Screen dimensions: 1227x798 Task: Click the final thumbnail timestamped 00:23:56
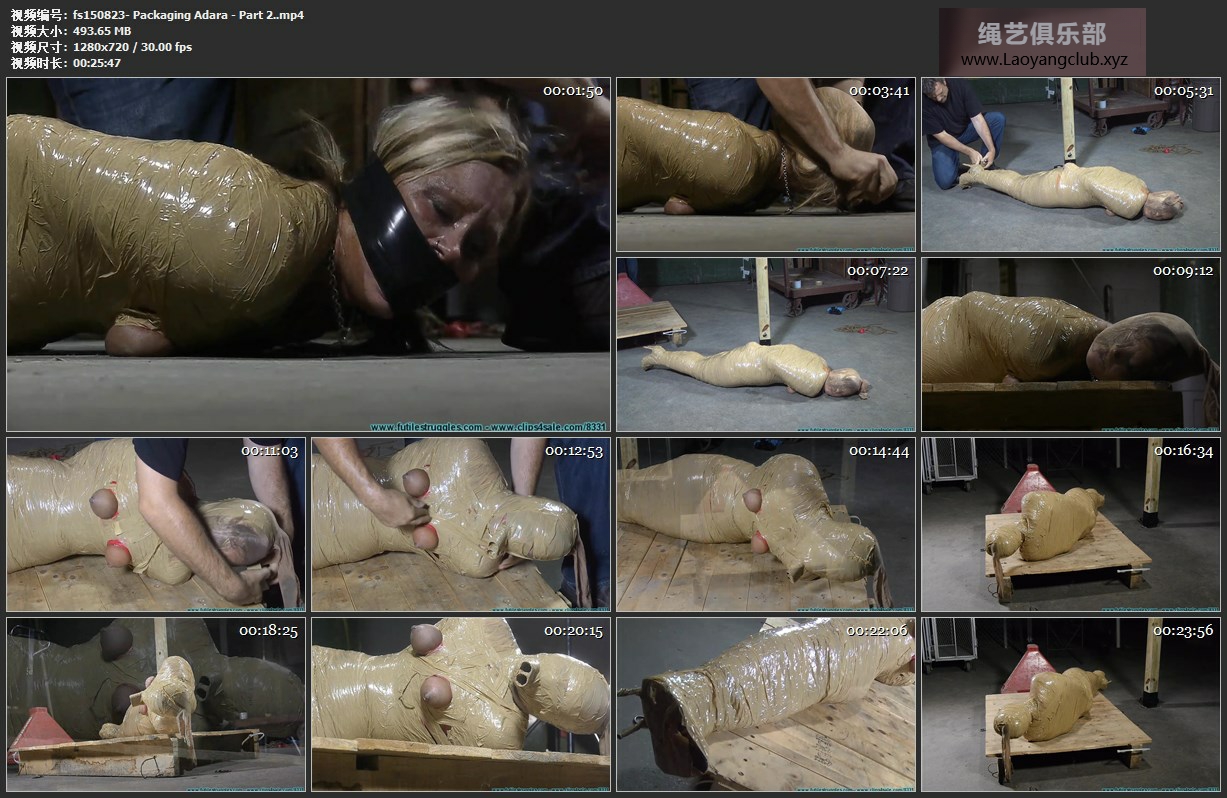[1070, 704]
